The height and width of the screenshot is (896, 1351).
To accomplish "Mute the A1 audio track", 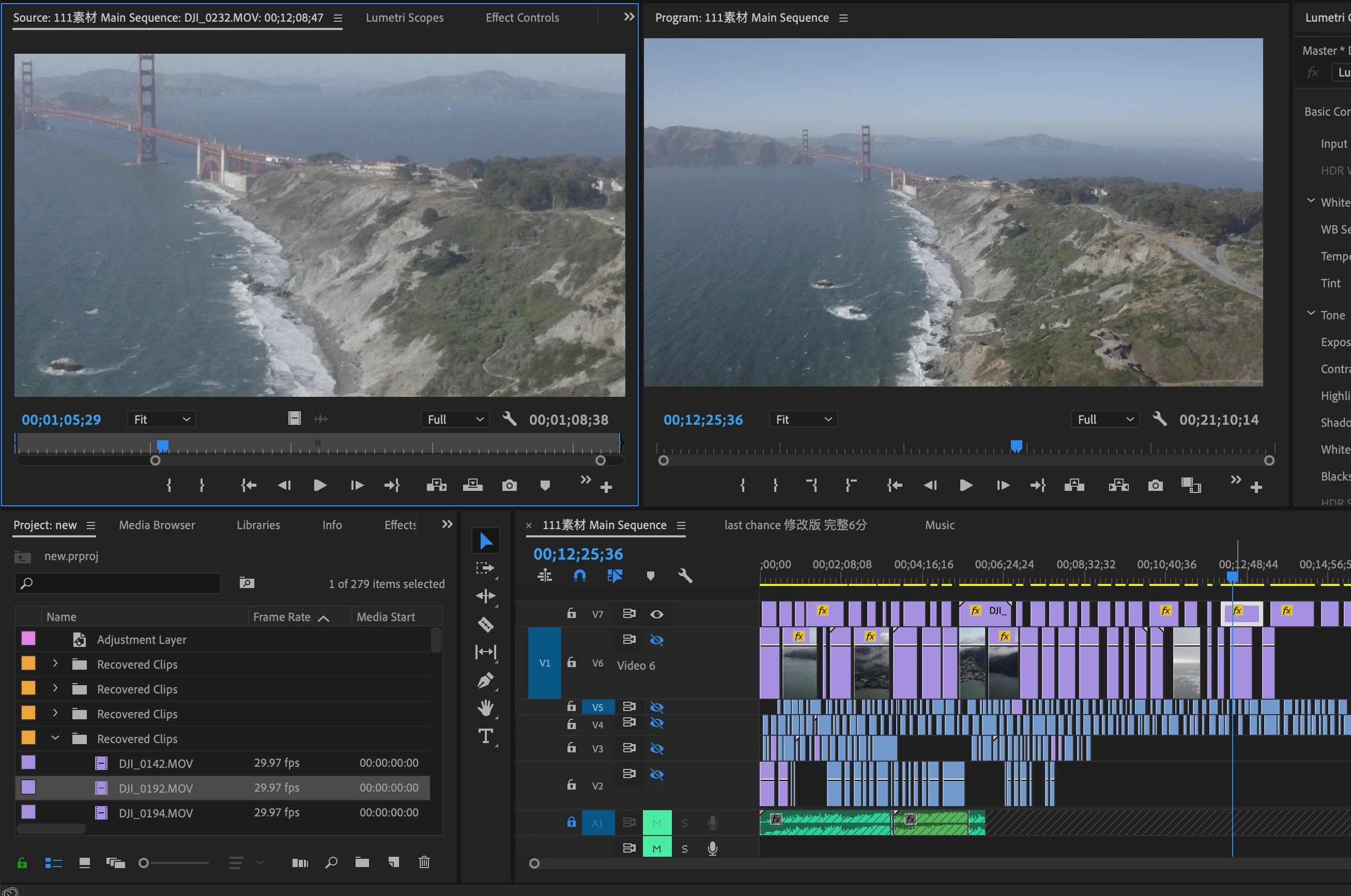I will [x=657, y=823].
